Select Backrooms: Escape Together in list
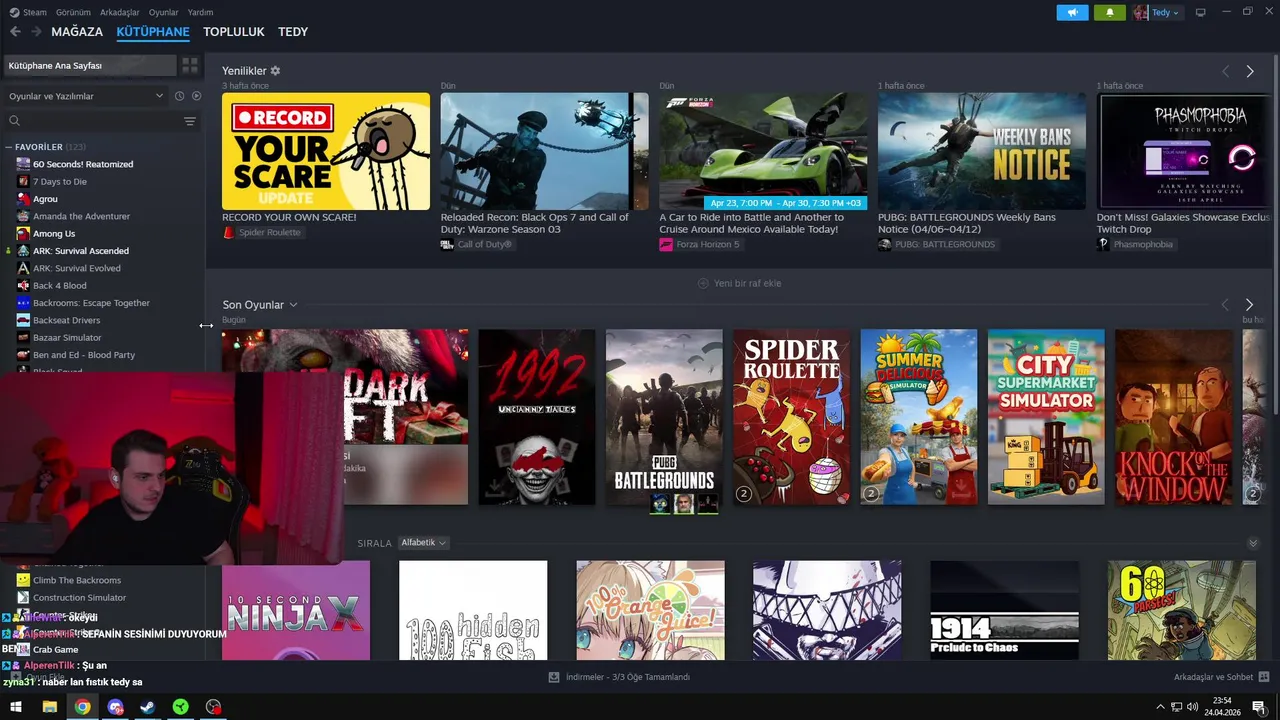 click(91, 303)
